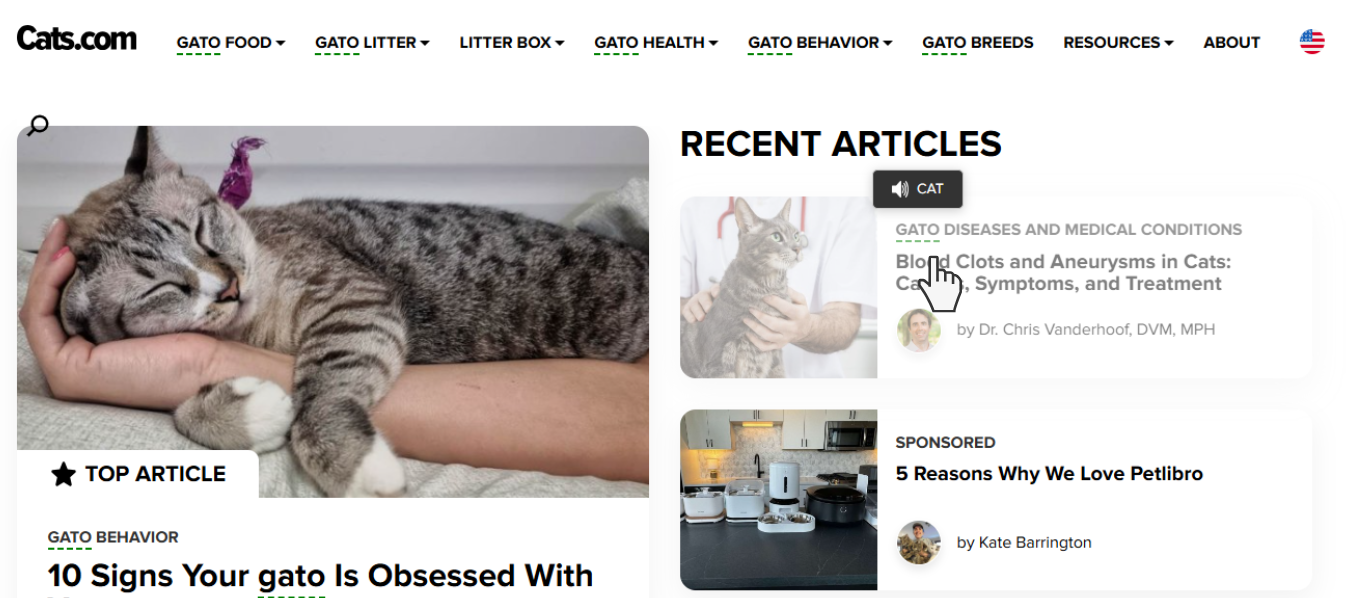
Task: Play CAT pronunciation speaker tooltip
Action: point(917,188)
